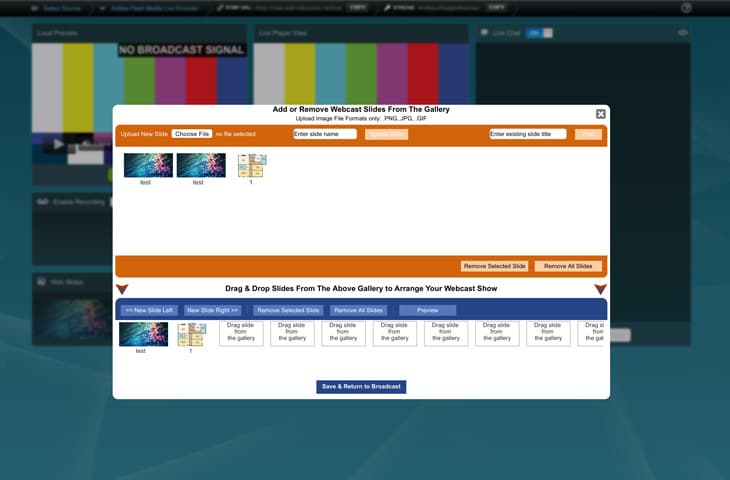Select slide '1' in the webcast show row
730x480 pixels.
[191, 334]
